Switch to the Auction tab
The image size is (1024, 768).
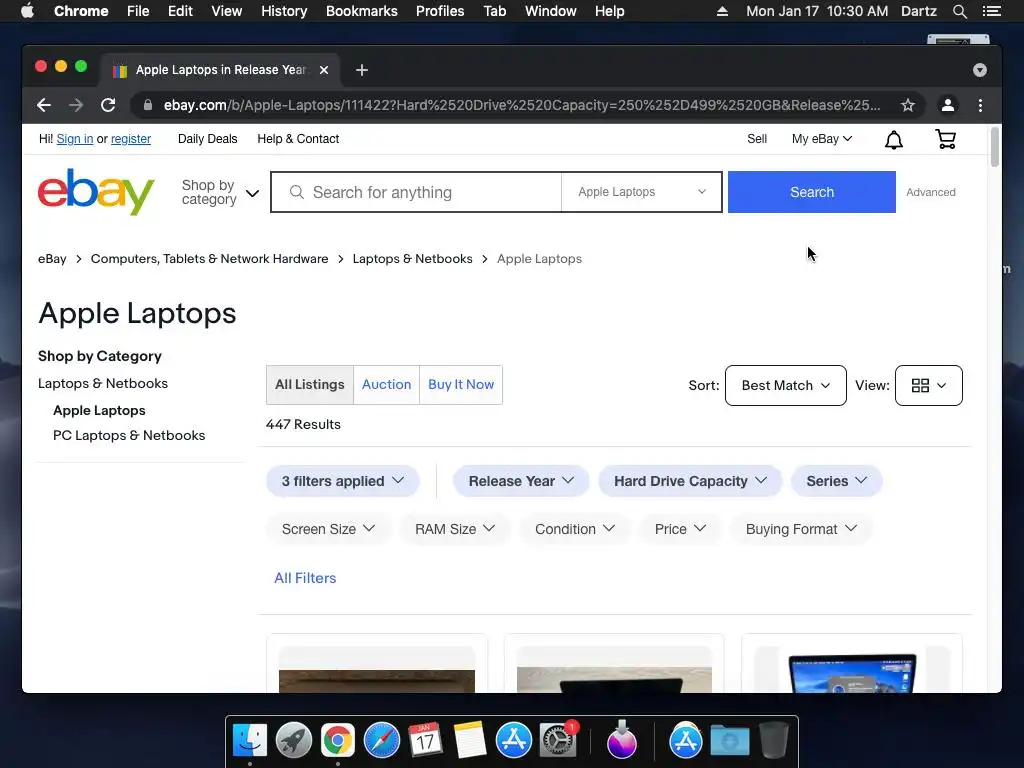coord(387,385)
